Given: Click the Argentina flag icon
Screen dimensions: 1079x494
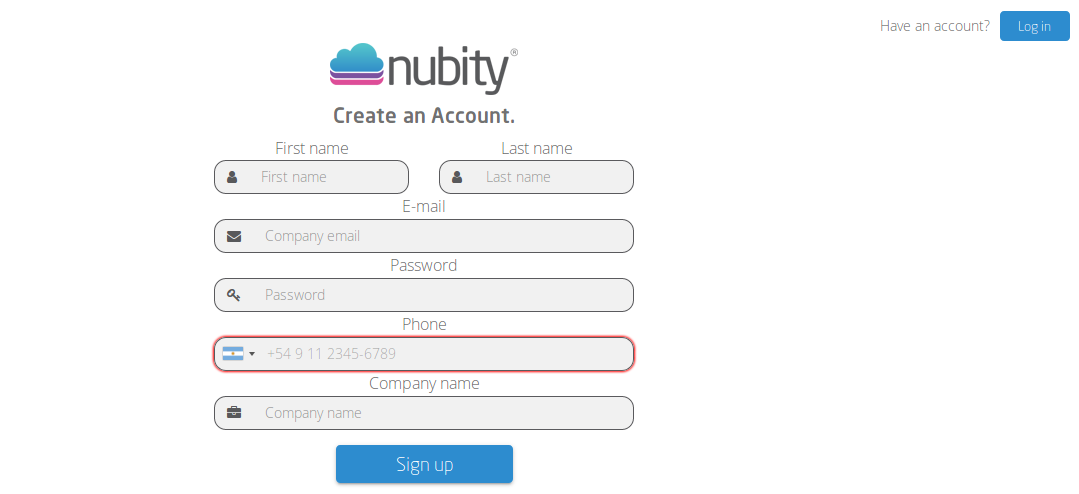Looking at the screenshot, I should click(233, 354).
